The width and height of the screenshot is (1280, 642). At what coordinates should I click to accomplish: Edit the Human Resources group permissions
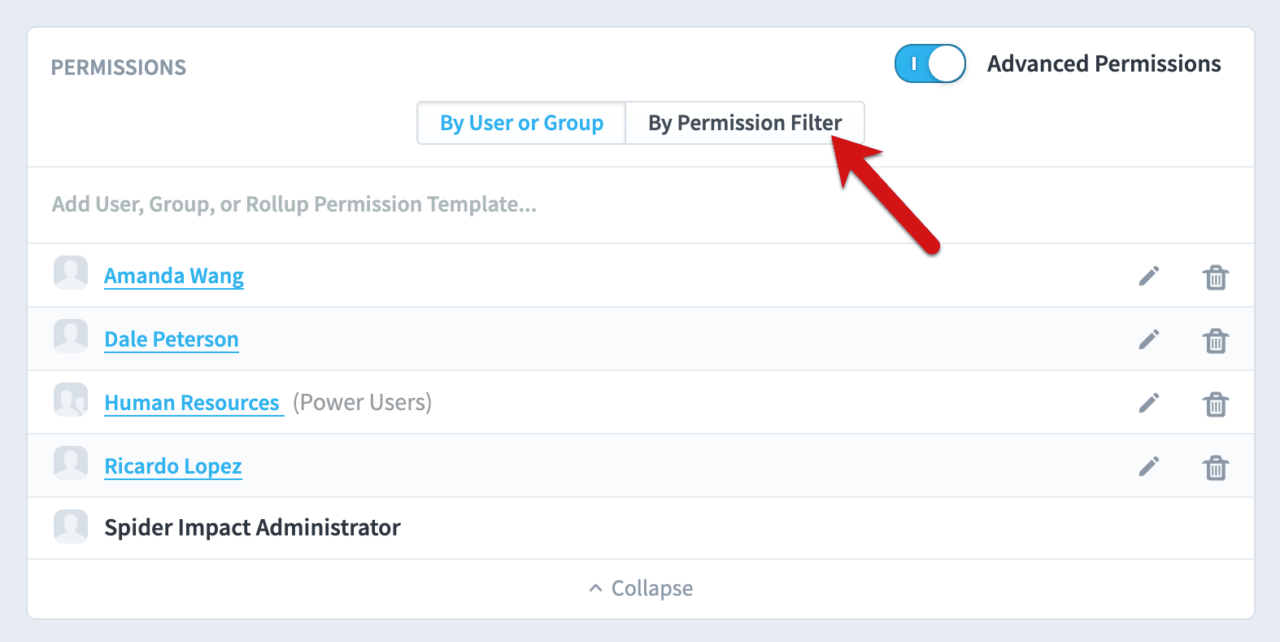[x=1149, y=403]
